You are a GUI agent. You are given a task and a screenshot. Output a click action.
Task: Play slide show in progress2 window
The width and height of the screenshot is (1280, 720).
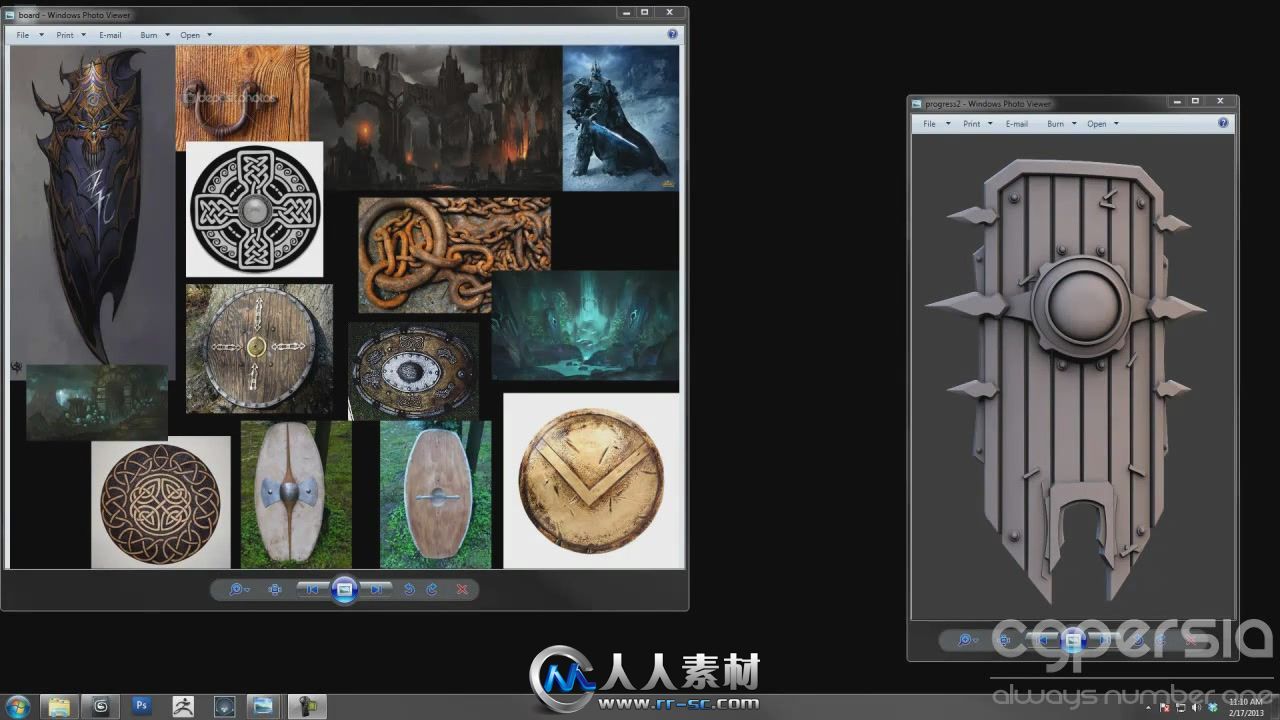pos(1073,640)
